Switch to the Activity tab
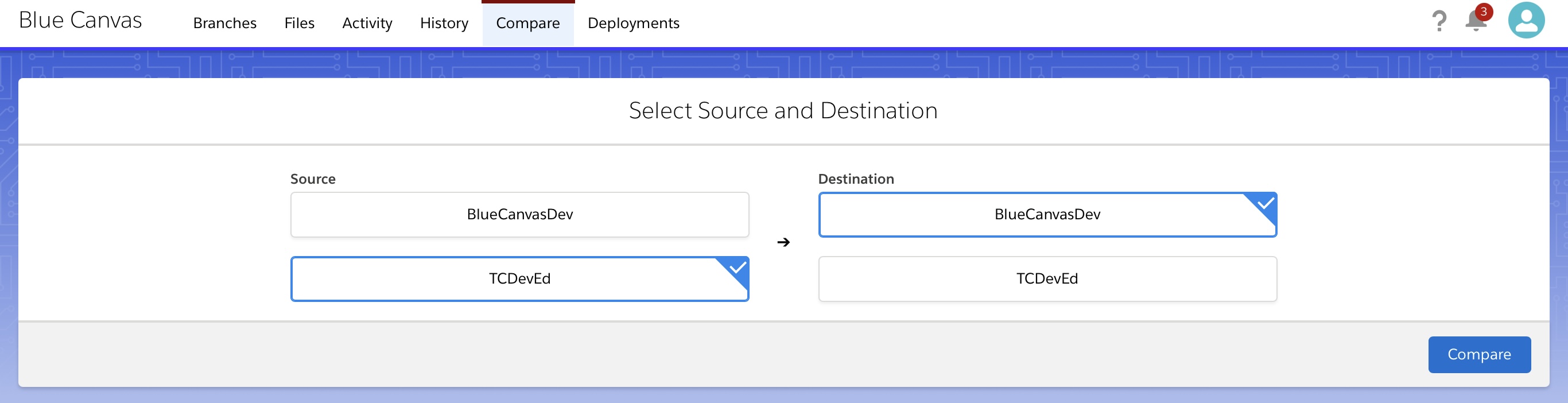This screenshot has width=1568, height=403. [367, 23]
